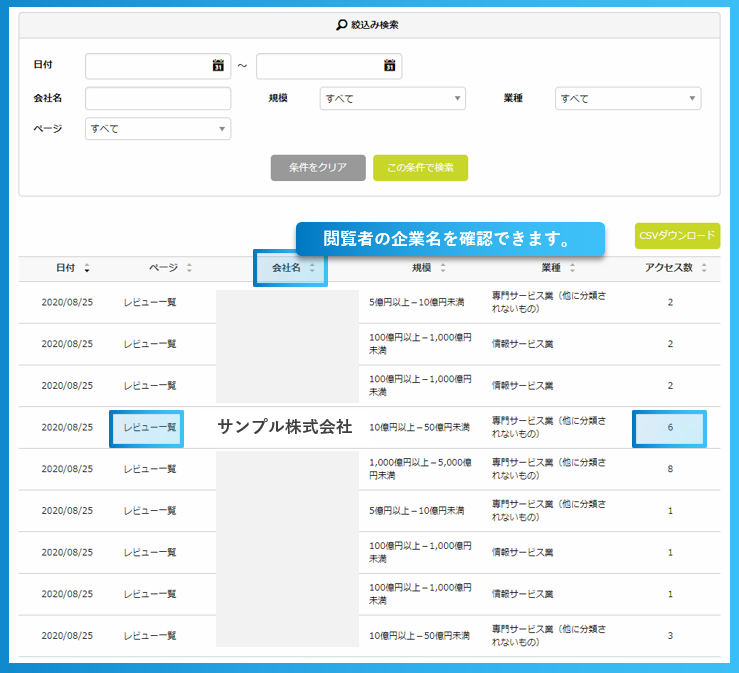Download data via CSVダウンロード button
Screen dimensions: 739x673
point(677,236)
